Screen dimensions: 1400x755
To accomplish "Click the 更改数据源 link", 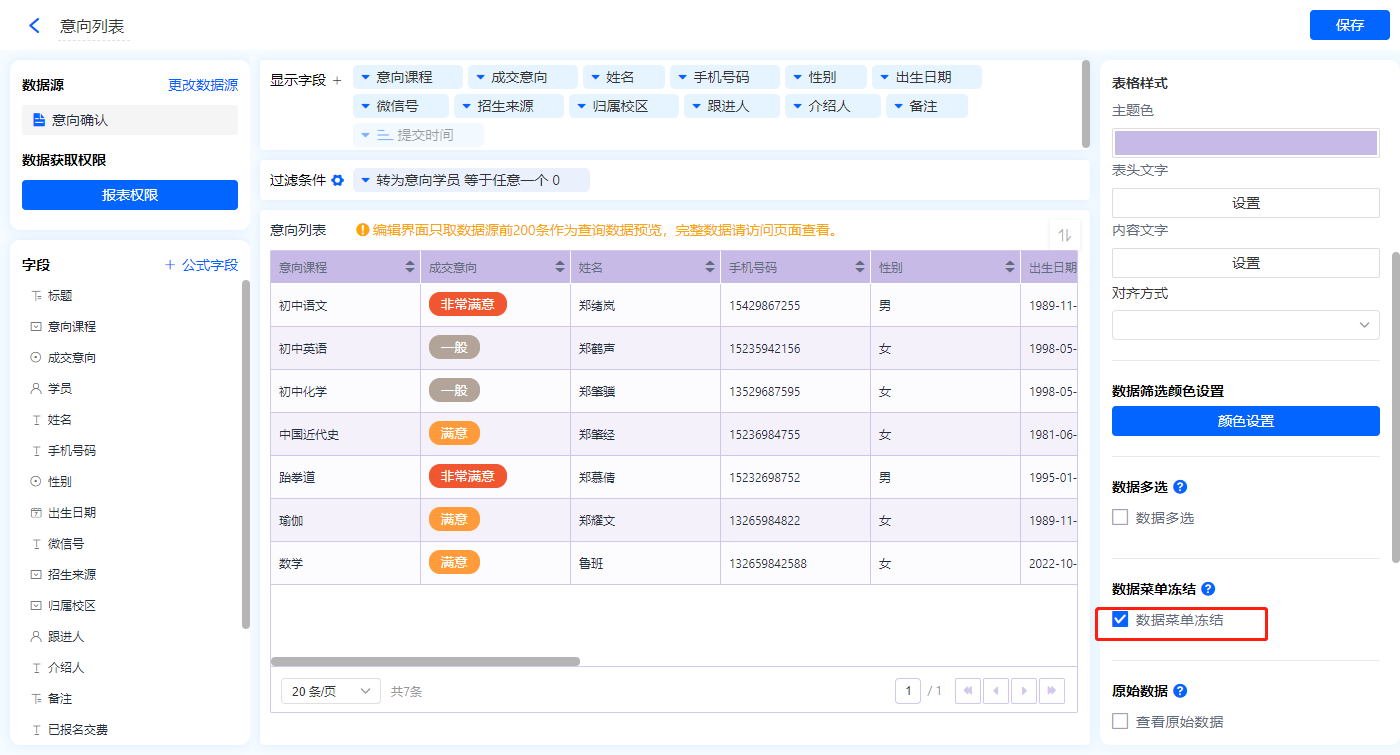I will tap(203, 86).
